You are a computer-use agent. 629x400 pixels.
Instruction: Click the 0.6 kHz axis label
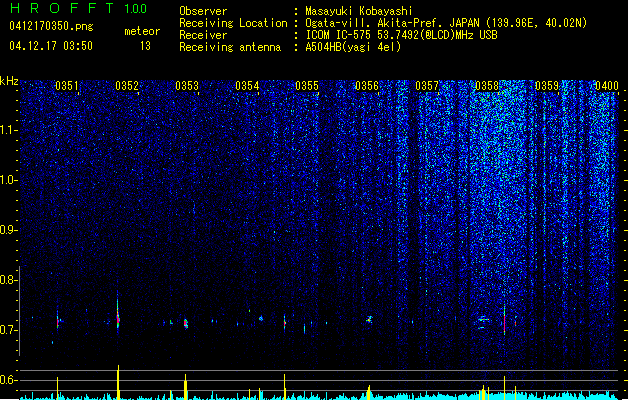(9, 380)
